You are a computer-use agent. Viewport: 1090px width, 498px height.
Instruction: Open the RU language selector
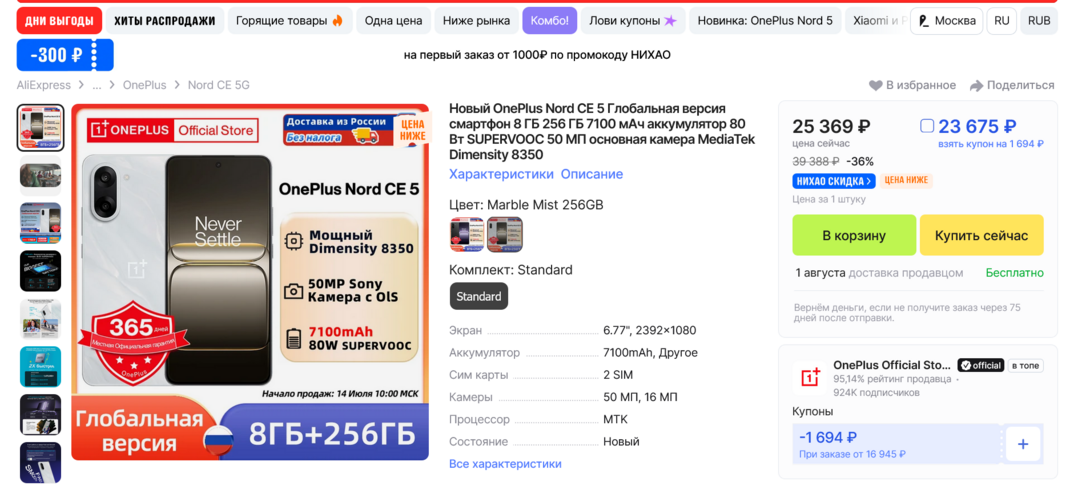click(1002, 21)
